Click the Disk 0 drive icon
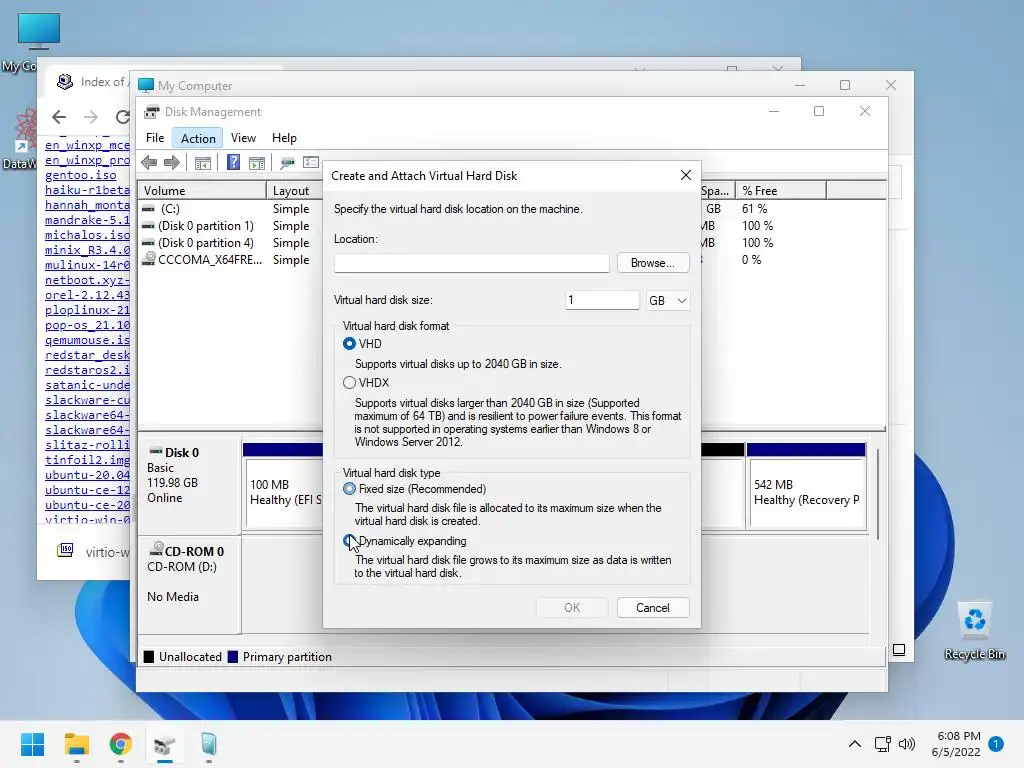The height and width of the screenshot is (768, 1024). click(156, 451)
